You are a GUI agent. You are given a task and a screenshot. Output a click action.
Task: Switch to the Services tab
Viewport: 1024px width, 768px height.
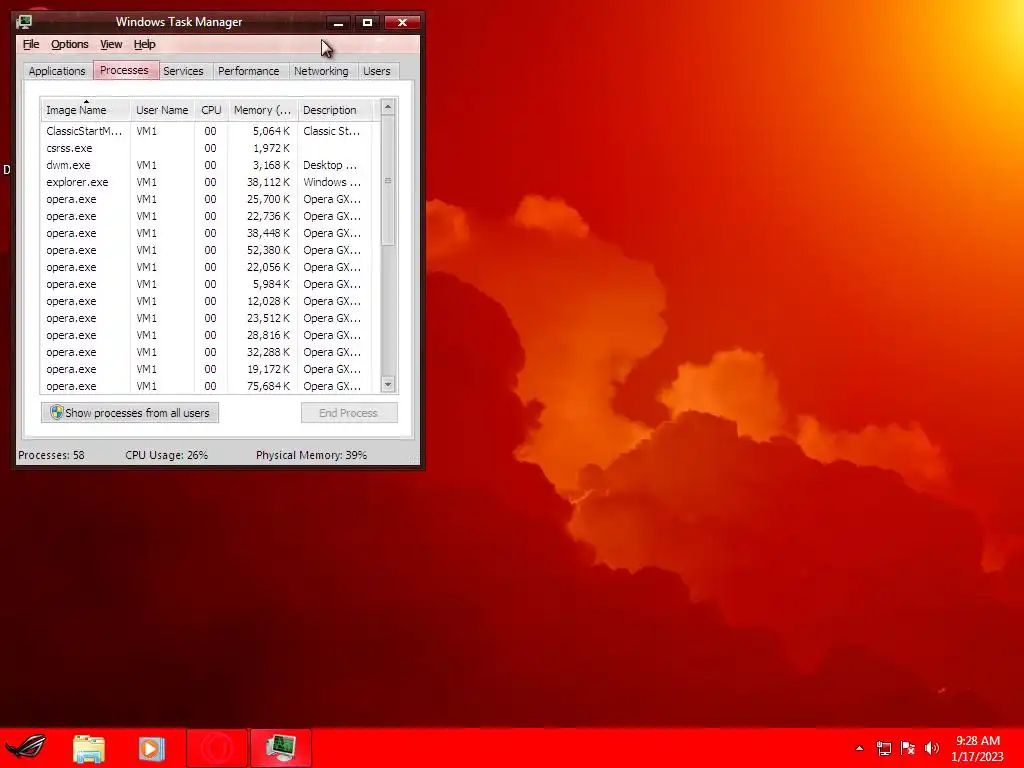tap(183, 71)
